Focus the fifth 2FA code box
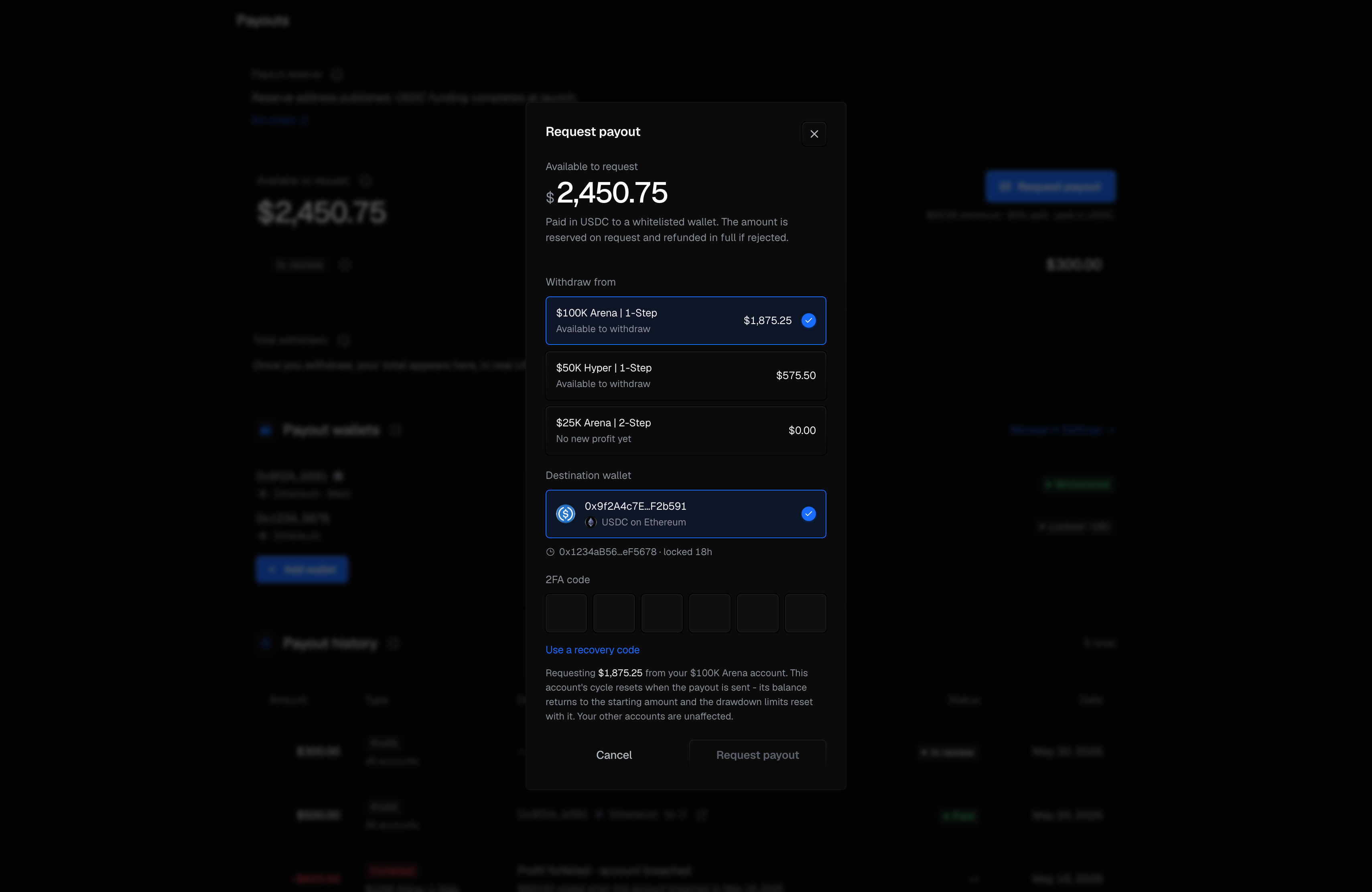This screenshot has height=892, width=1372. tap(757, 613)
